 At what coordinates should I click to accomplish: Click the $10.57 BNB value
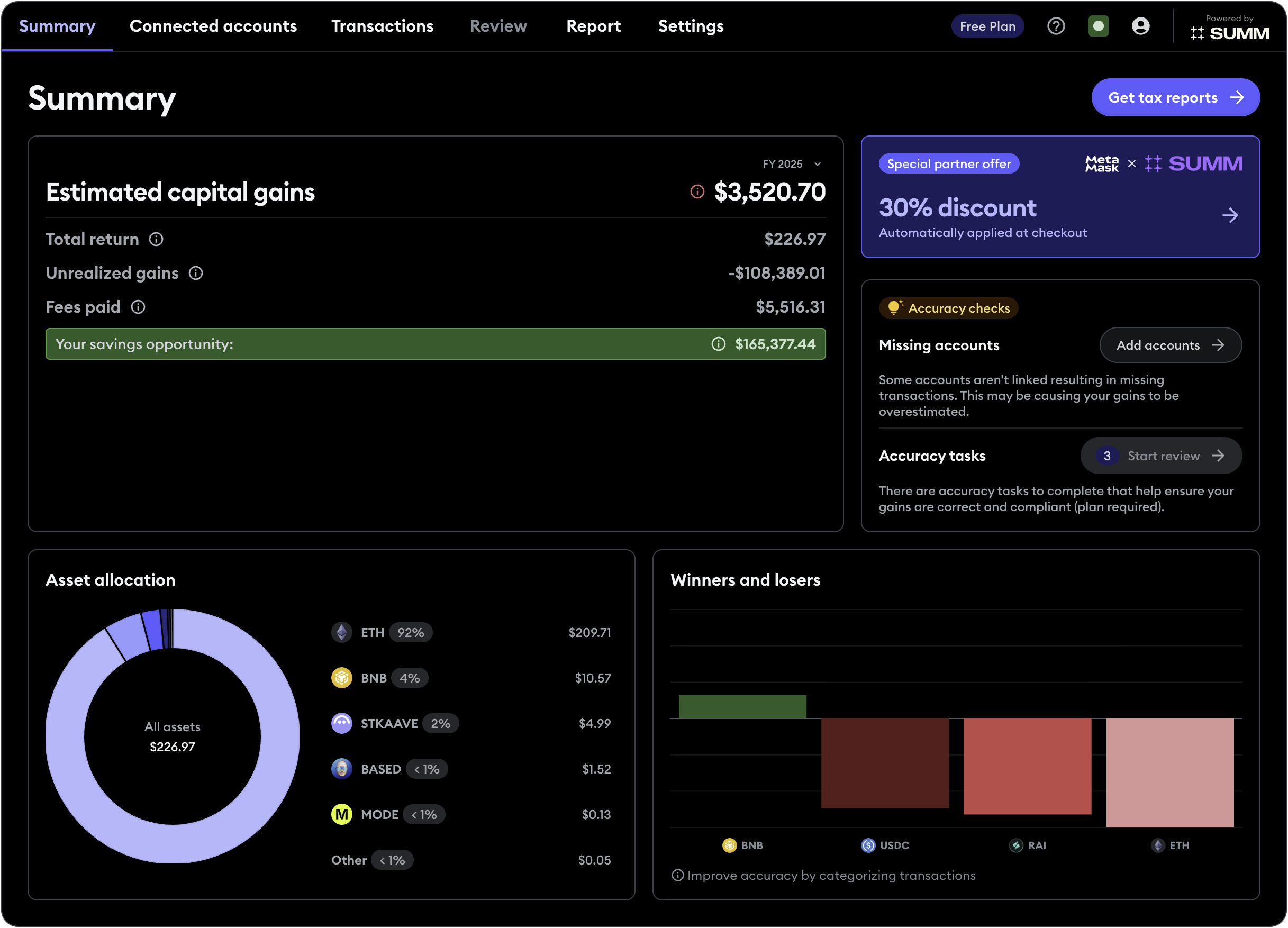[x=593, y=678]
